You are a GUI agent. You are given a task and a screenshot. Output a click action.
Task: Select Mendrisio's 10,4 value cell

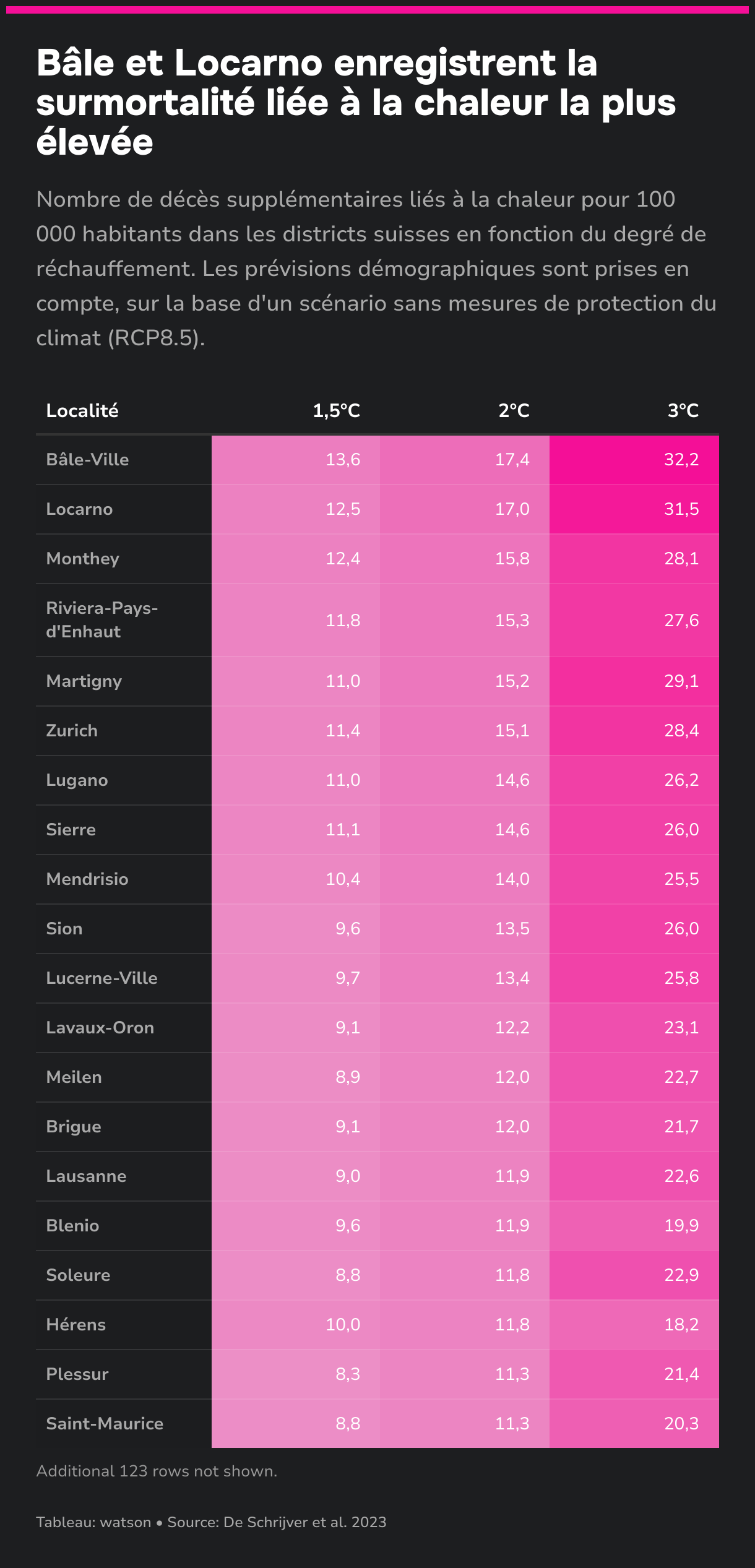(x=343, y=879)
